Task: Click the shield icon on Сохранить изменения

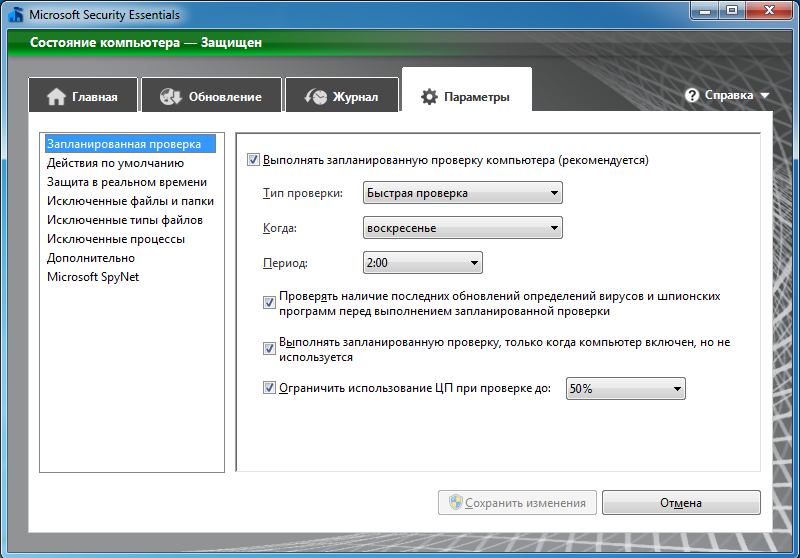Action: 456,502
